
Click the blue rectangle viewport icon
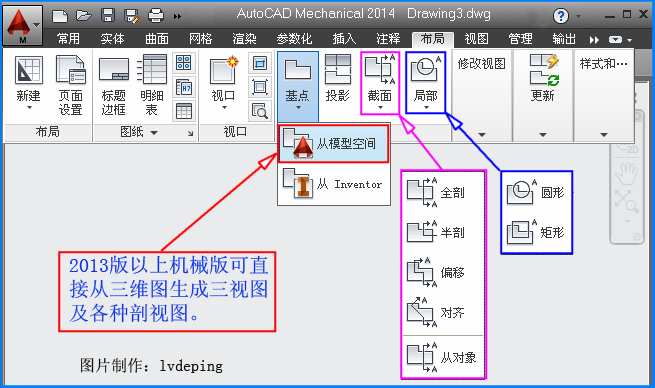(260, 63)
